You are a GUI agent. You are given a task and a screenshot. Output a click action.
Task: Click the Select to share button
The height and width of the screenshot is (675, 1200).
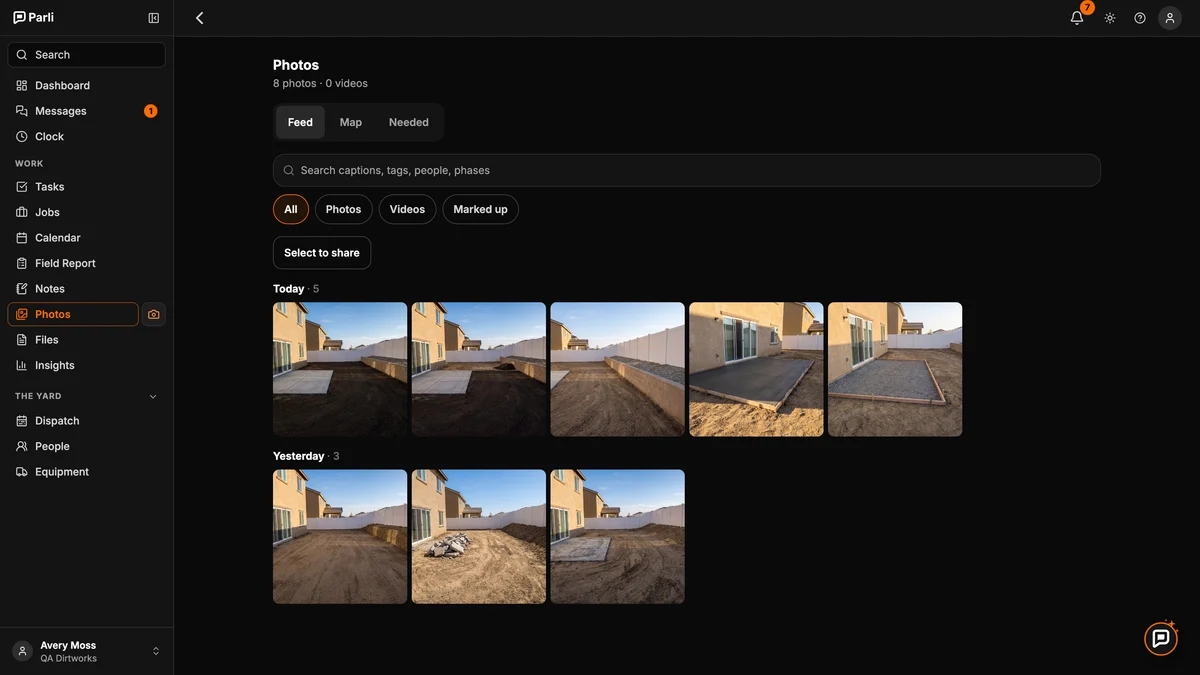322,253
